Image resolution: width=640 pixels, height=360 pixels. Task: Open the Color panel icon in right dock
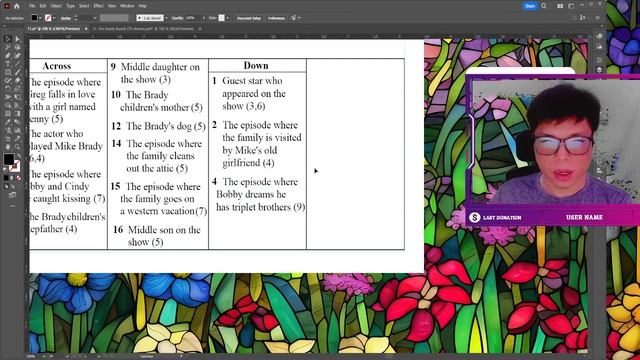tap(599, 36)
